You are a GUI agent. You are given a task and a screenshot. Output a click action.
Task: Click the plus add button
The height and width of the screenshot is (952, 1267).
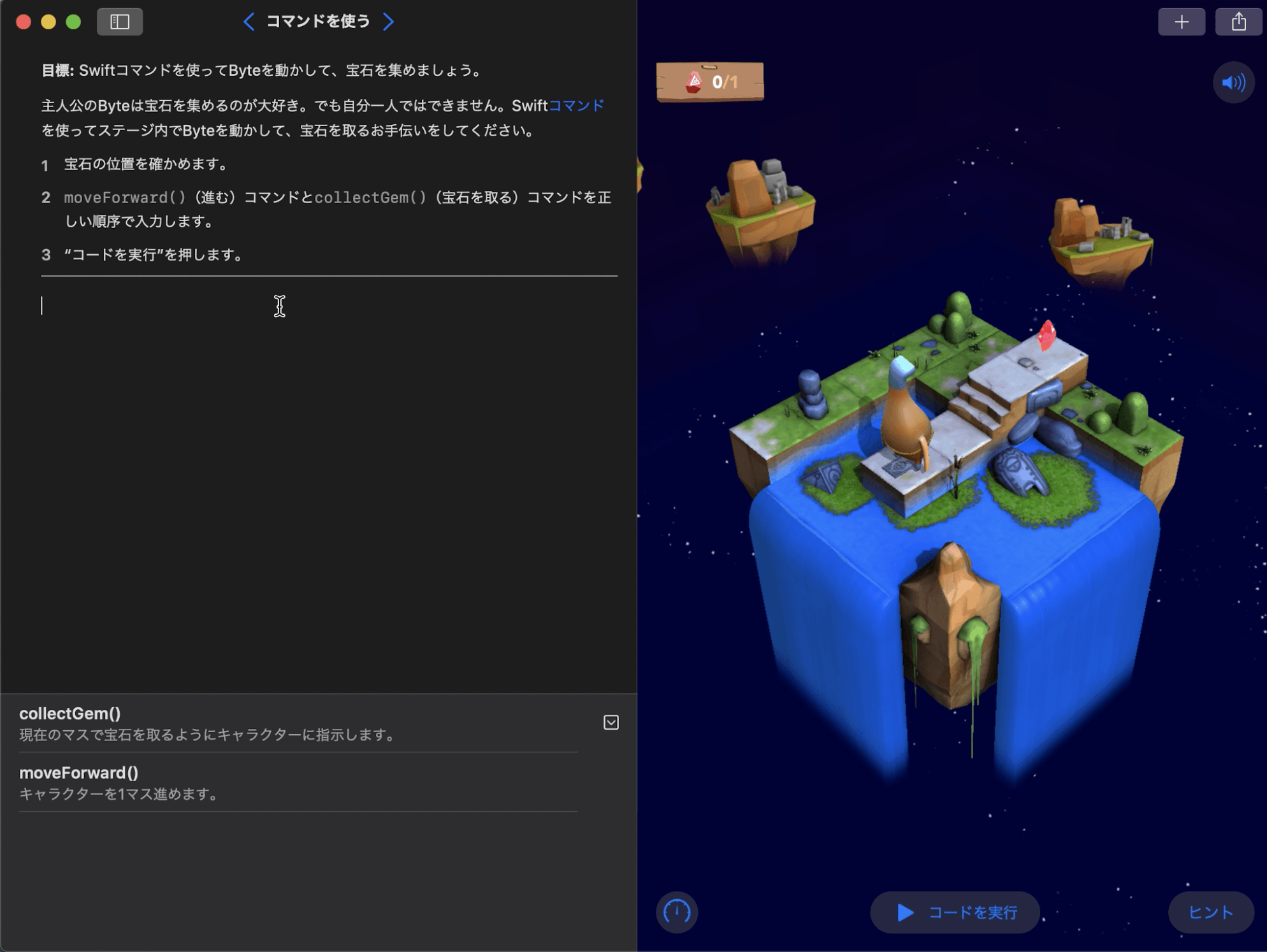point(1181,22)
